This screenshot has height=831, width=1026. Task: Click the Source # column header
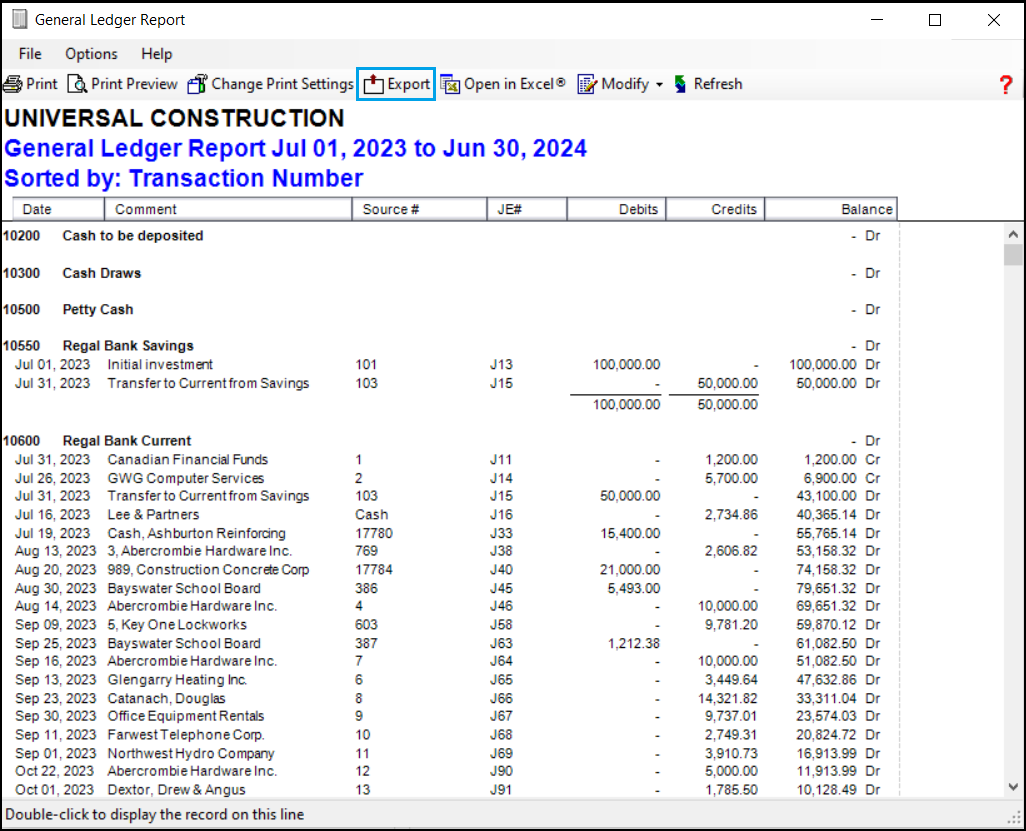click(x=419, y=209)
